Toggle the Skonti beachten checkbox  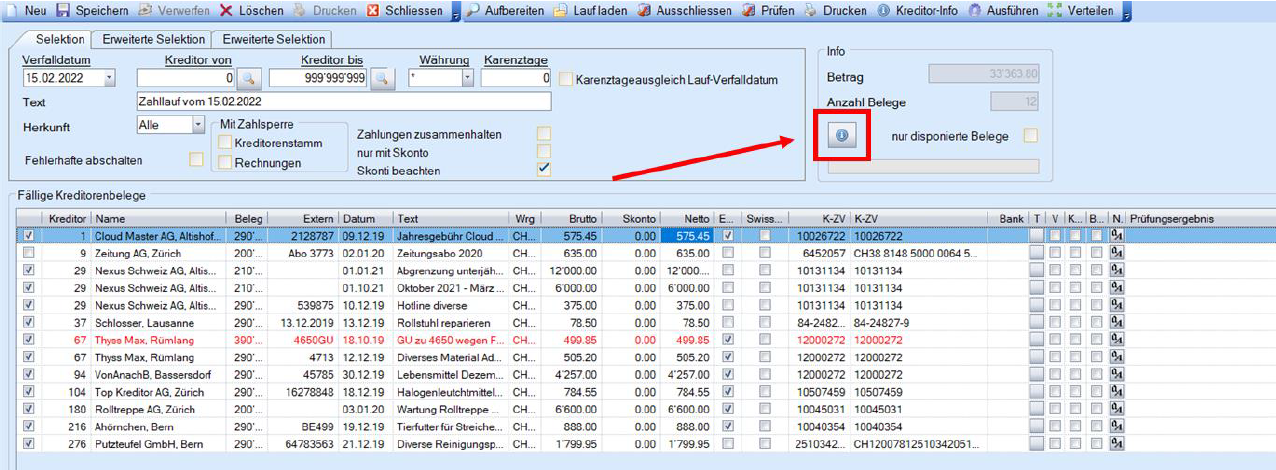click(544, 169)
